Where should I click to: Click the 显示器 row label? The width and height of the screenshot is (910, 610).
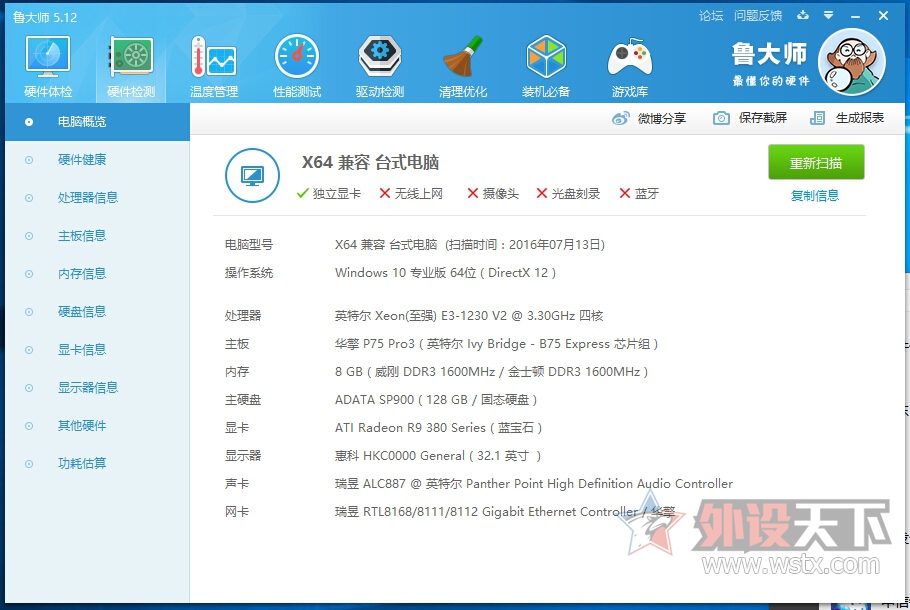pos(243,456)
